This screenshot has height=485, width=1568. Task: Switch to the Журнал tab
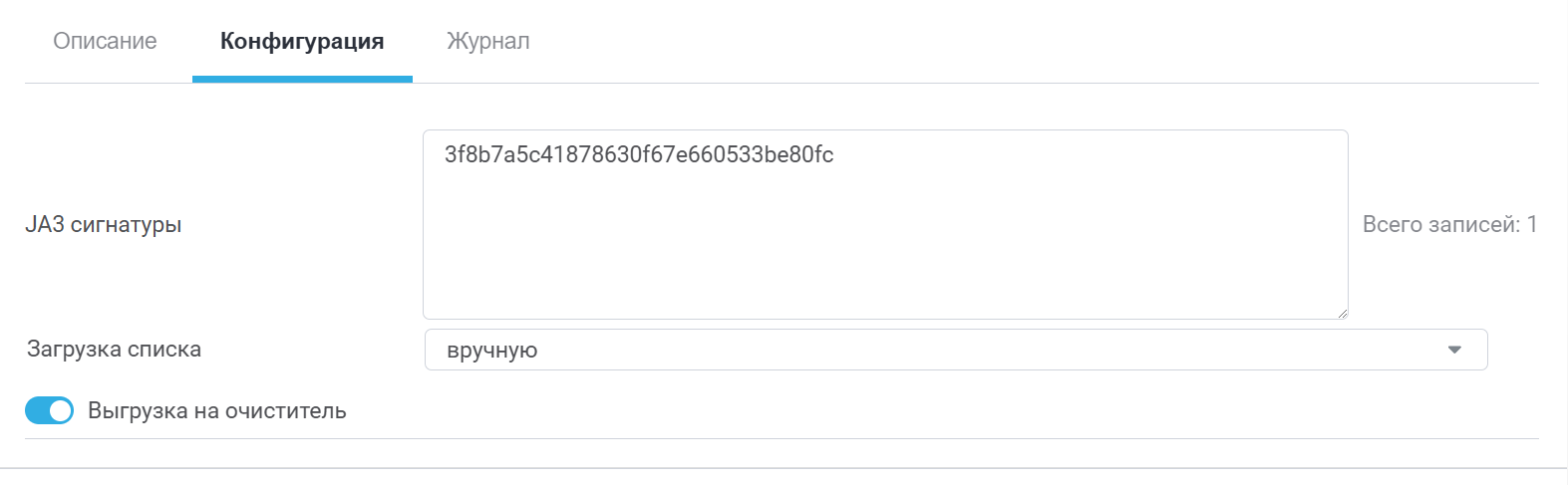(x=487, y=41)
